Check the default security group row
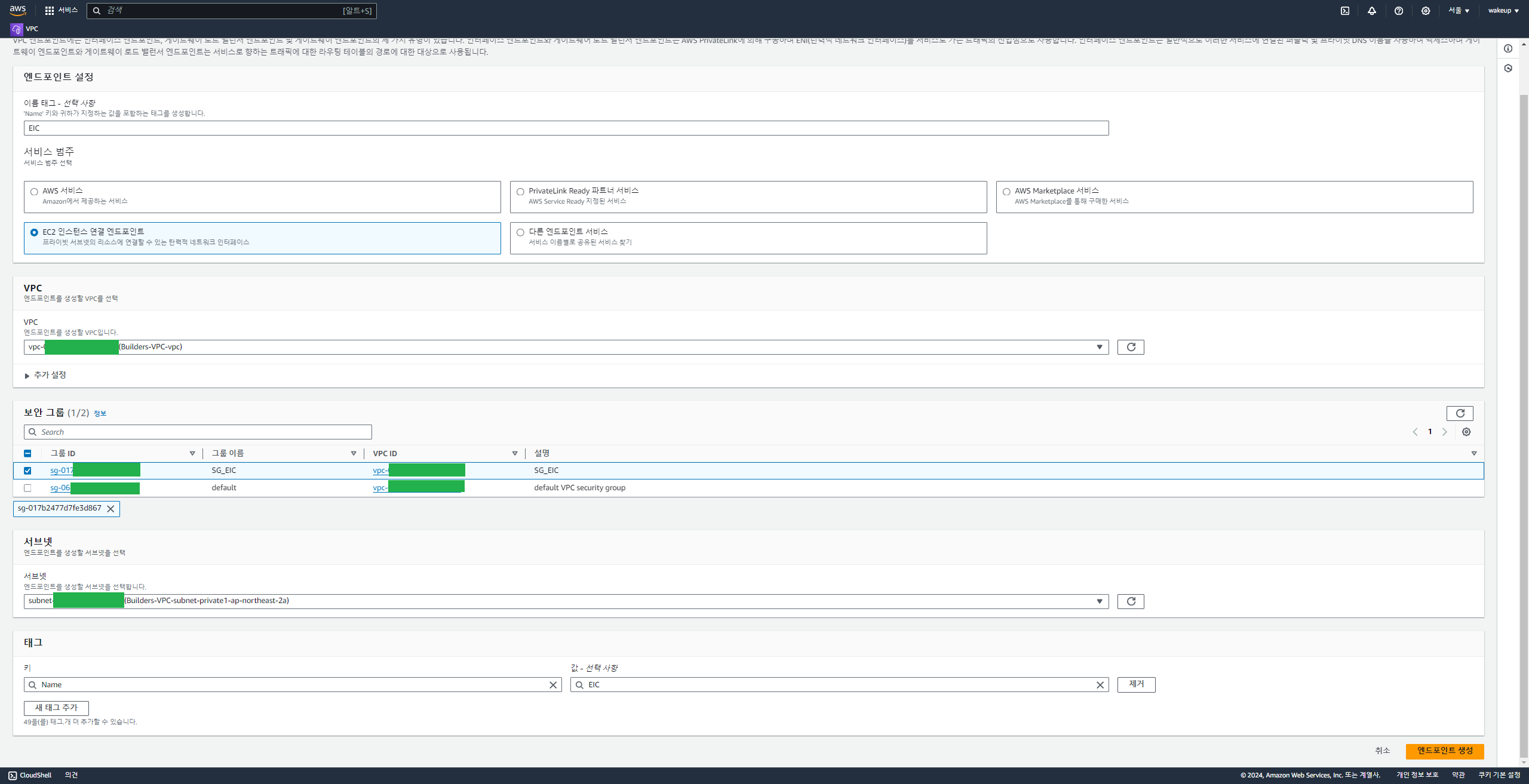Image resolution: width=1529 pixels, height=784 pixels. click(x=27, y=488)
